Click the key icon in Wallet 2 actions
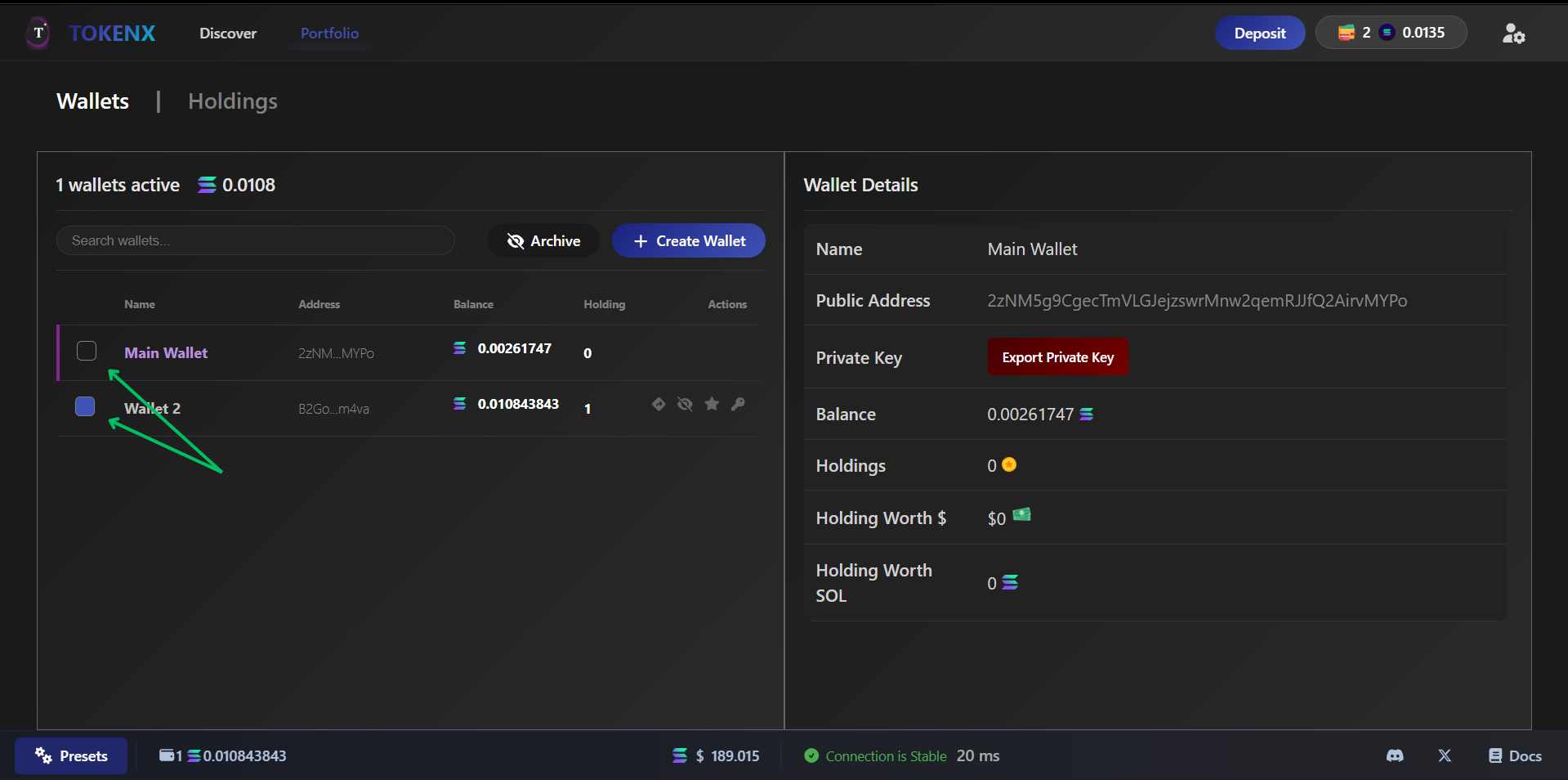1568x780 pixels. [x=738, y=404]
